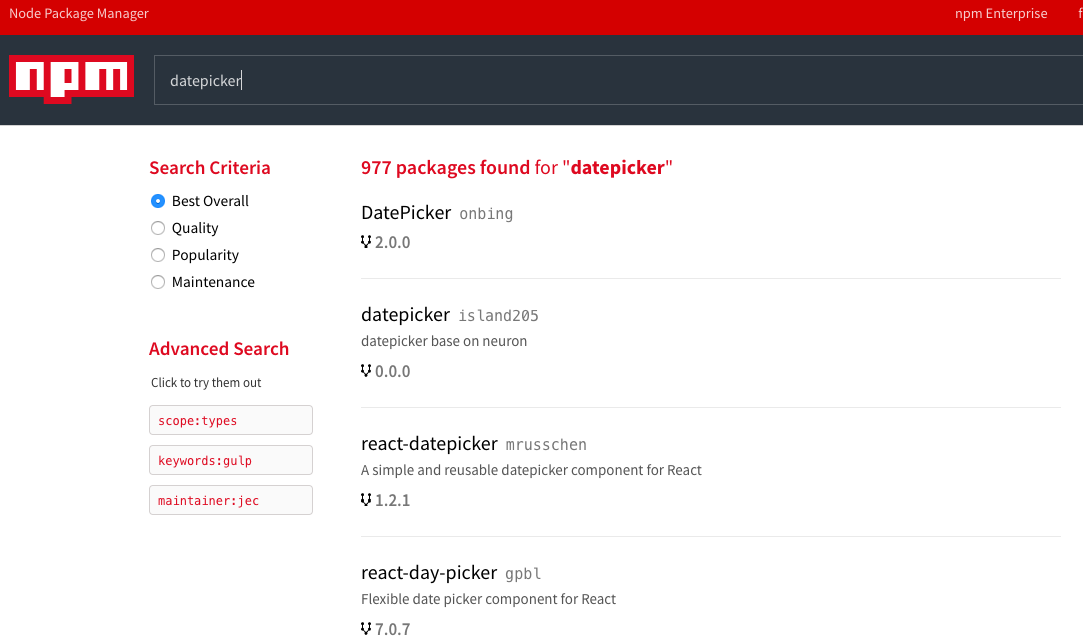The height and width of the screenshot is (638, 1083).
Task: Open the react-day-picker package
Action: 429,573
